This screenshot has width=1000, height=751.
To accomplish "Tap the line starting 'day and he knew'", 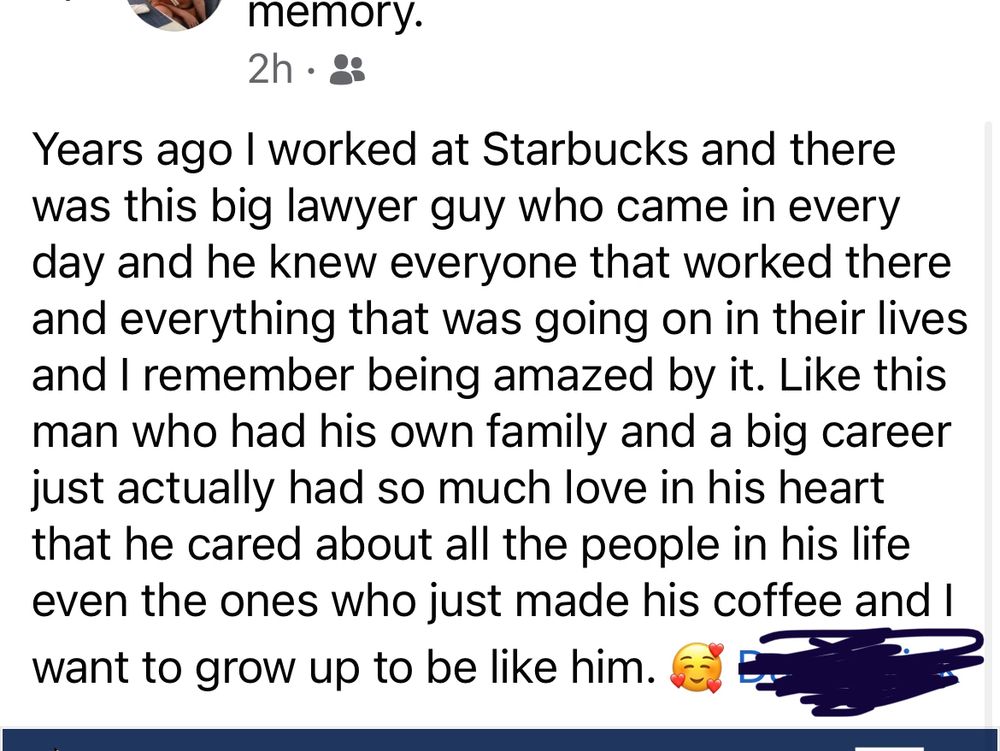I will tap(491, 264).
